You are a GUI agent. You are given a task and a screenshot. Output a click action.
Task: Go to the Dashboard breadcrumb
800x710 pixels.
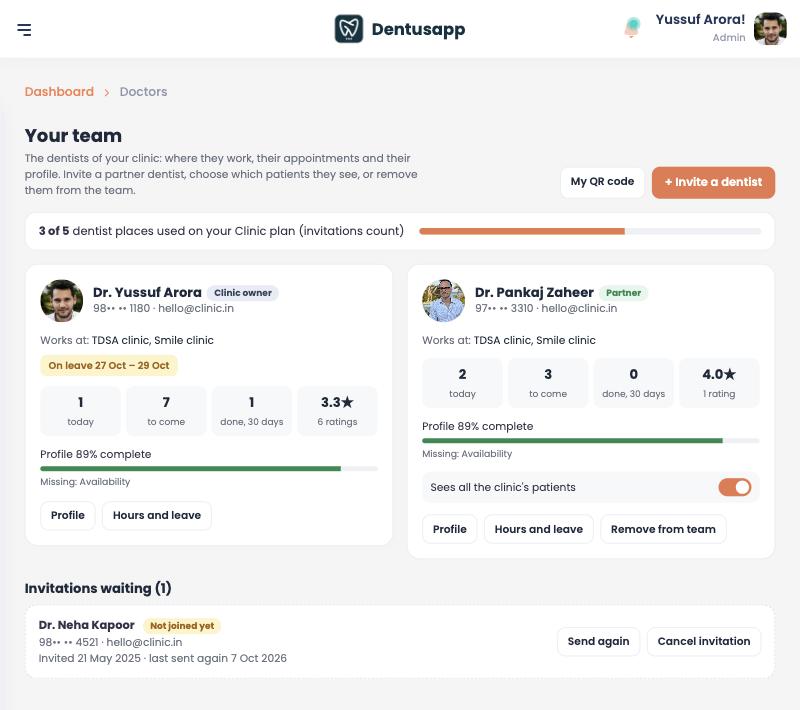tap(59, 92)
